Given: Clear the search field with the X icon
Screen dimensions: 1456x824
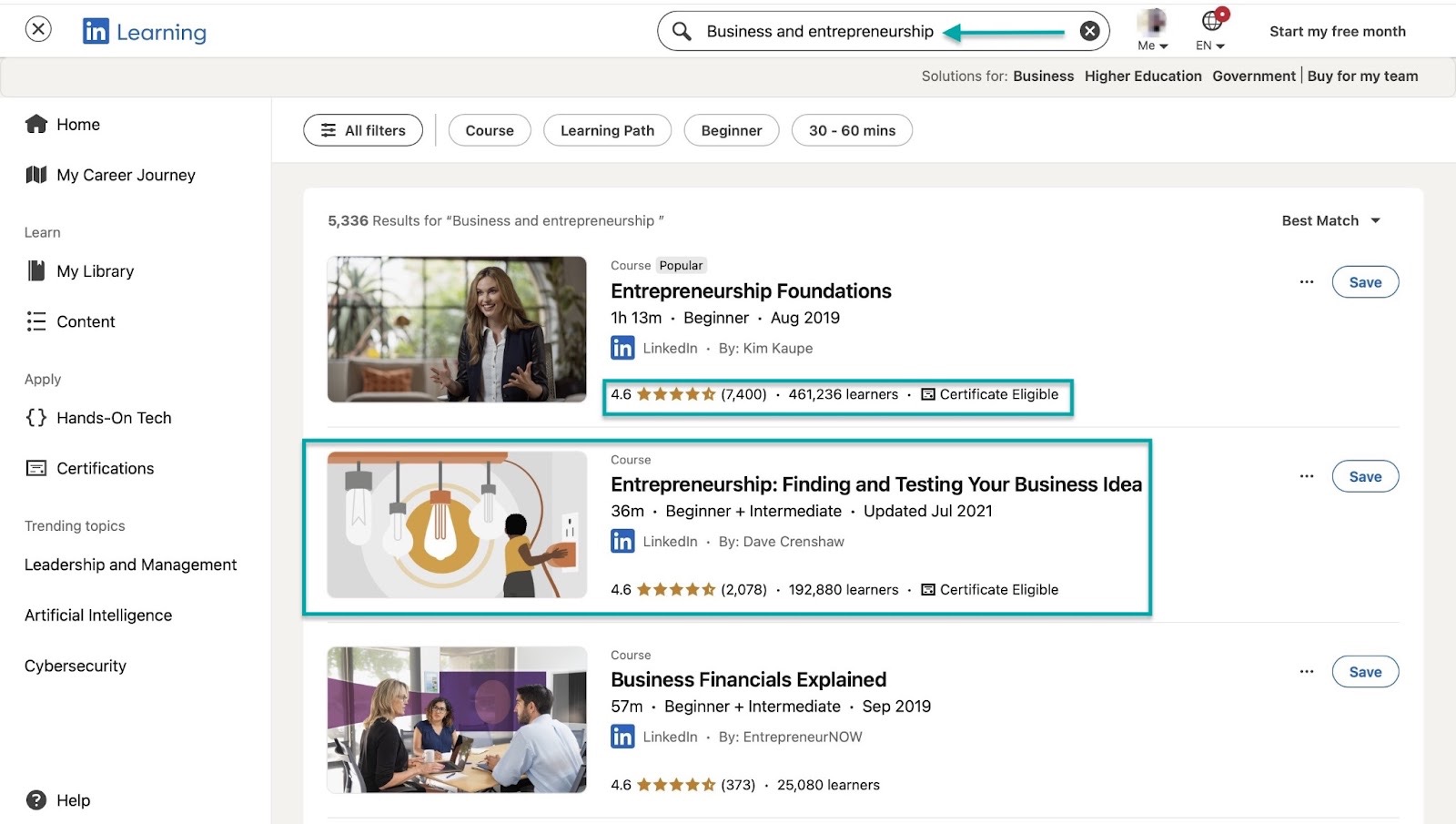Looking at the screenshot, I should coord(1089,30).
